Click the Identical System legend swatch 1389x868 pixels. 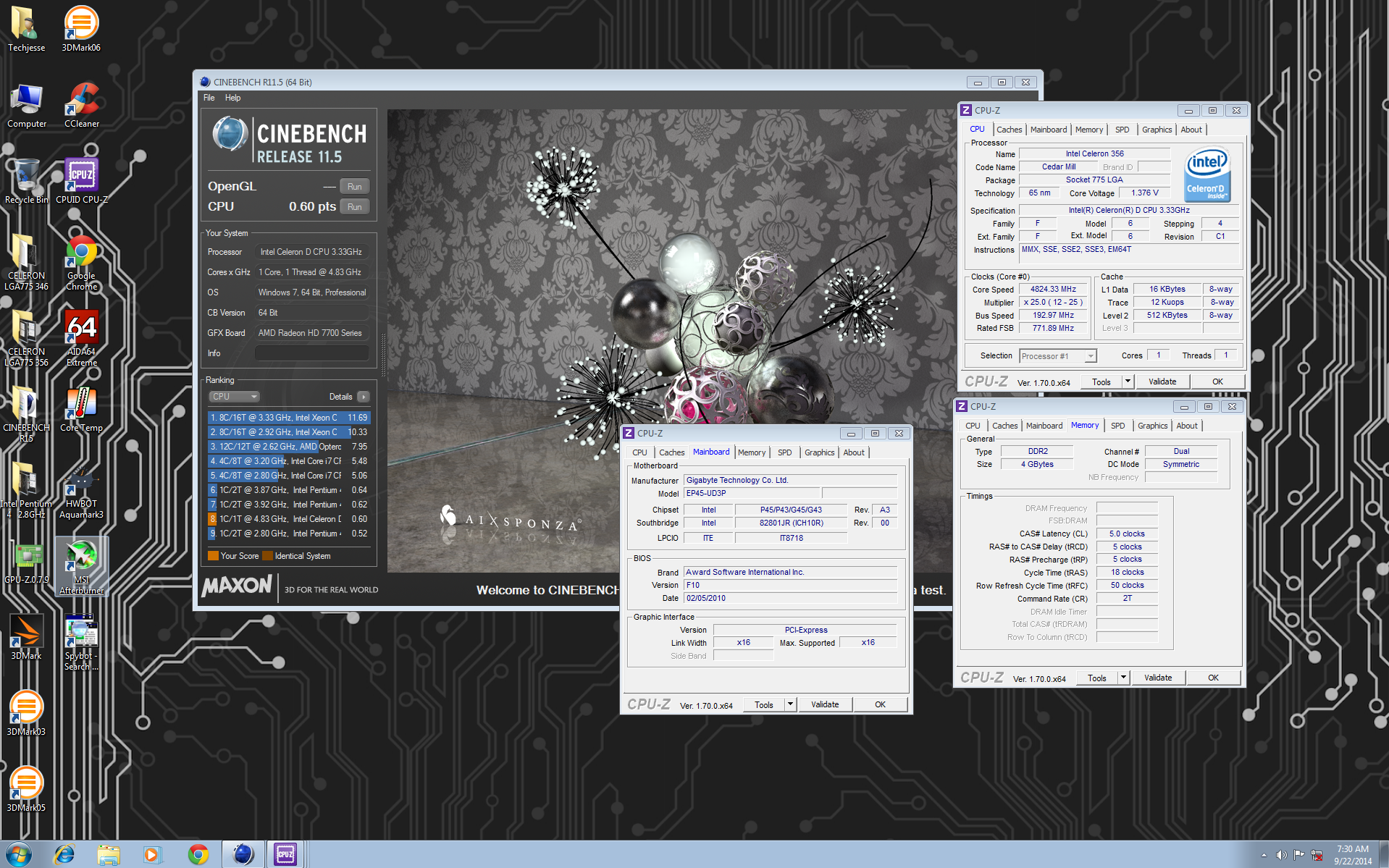[x=268, y=556]
